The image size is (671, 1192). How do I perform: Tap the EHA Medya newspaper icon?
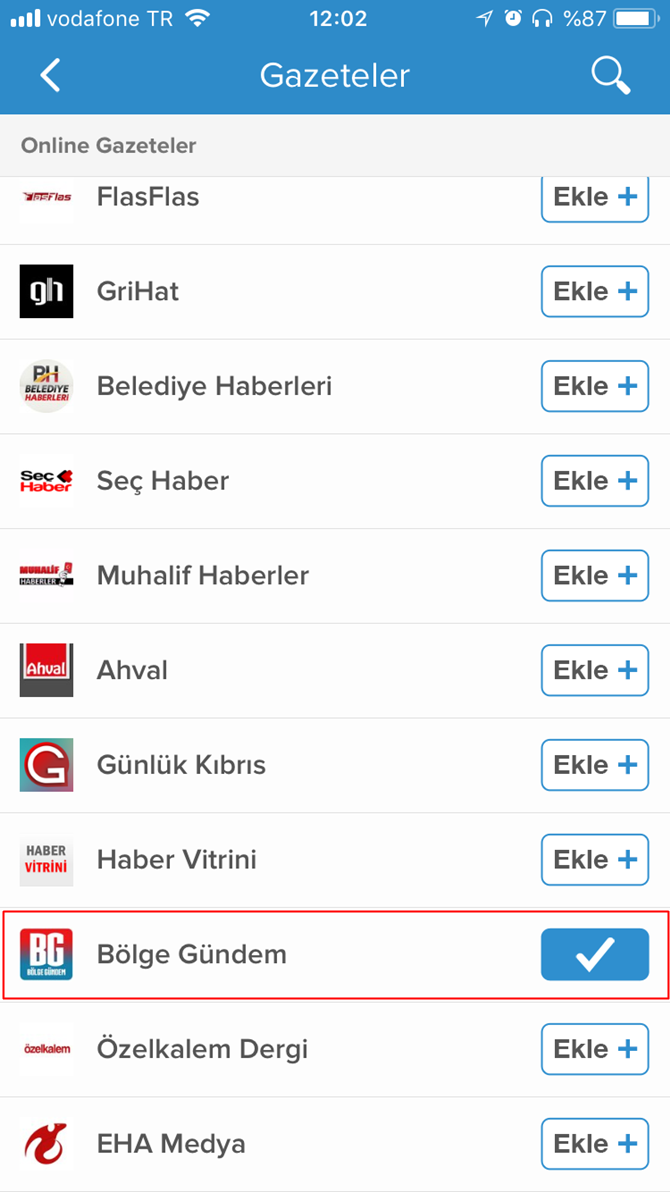click(46, 1144)
